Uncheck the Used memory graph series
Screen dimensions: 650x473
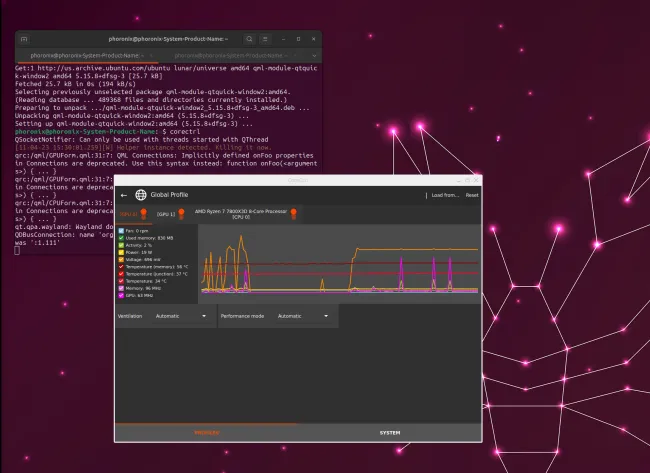tap(122, 238)
